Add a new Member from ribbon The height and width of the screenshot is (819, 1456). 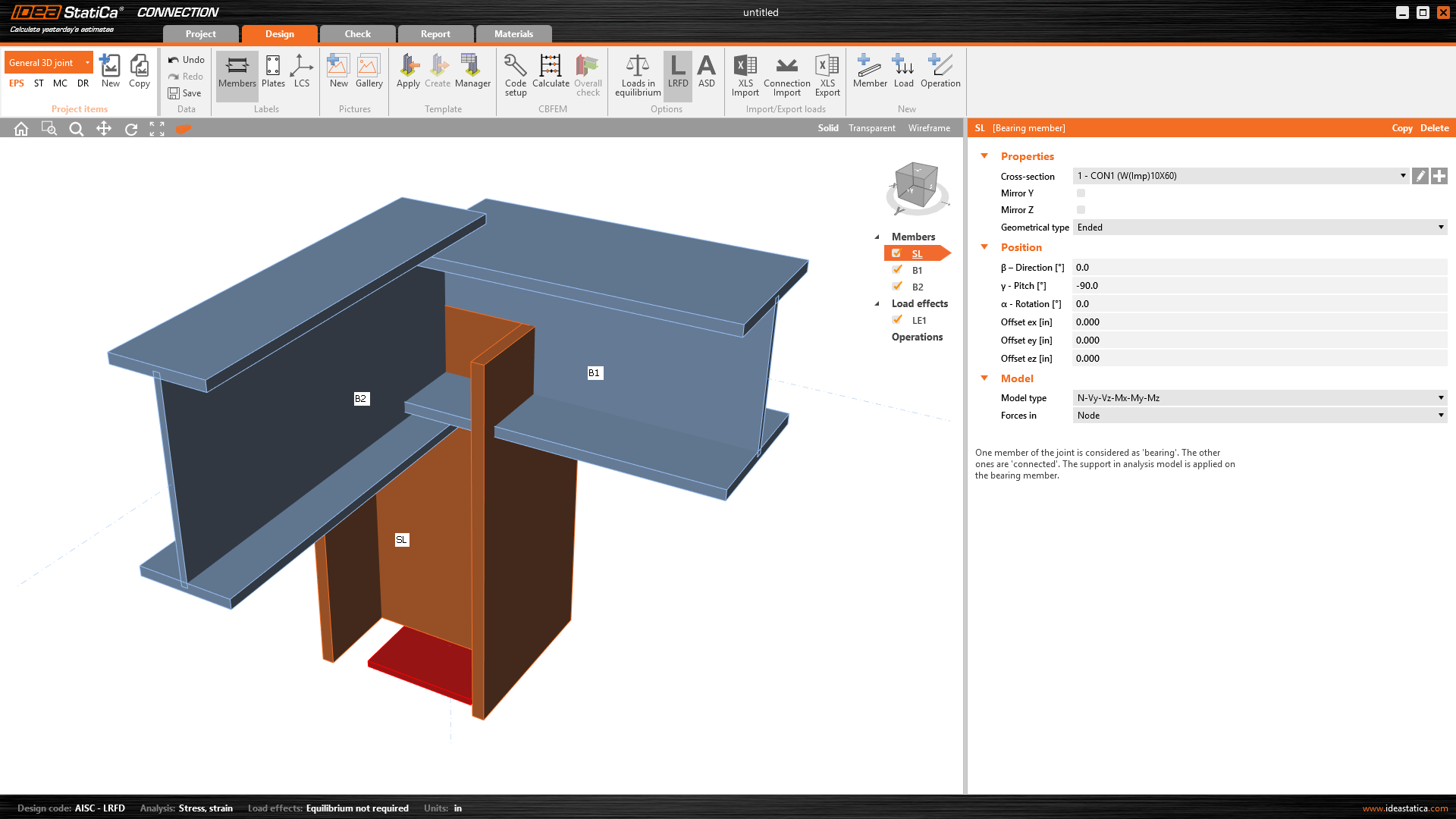tap(869, 67)
